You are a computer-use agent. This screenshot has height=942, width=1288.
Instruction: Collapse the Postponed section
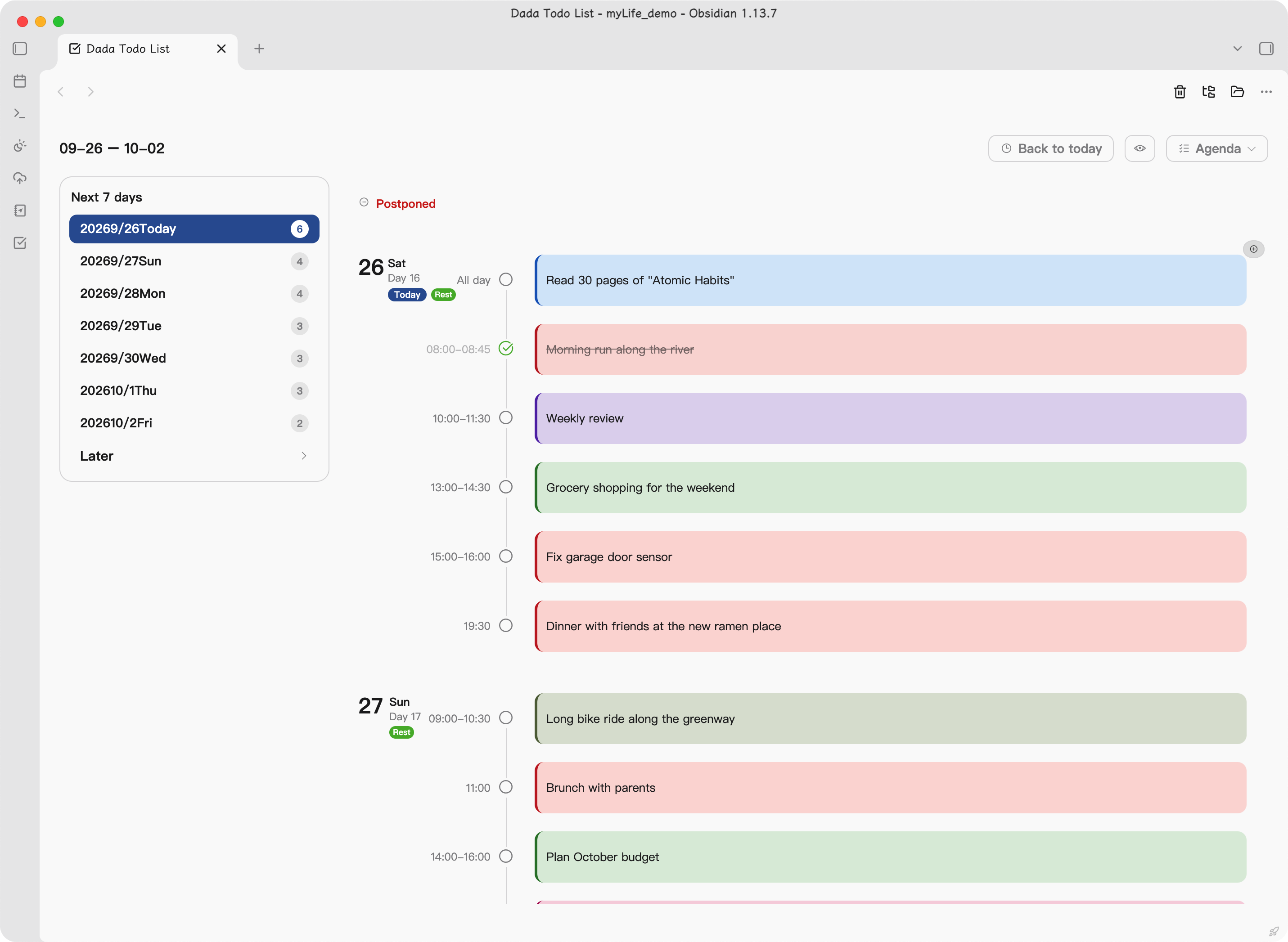point(363,202)
